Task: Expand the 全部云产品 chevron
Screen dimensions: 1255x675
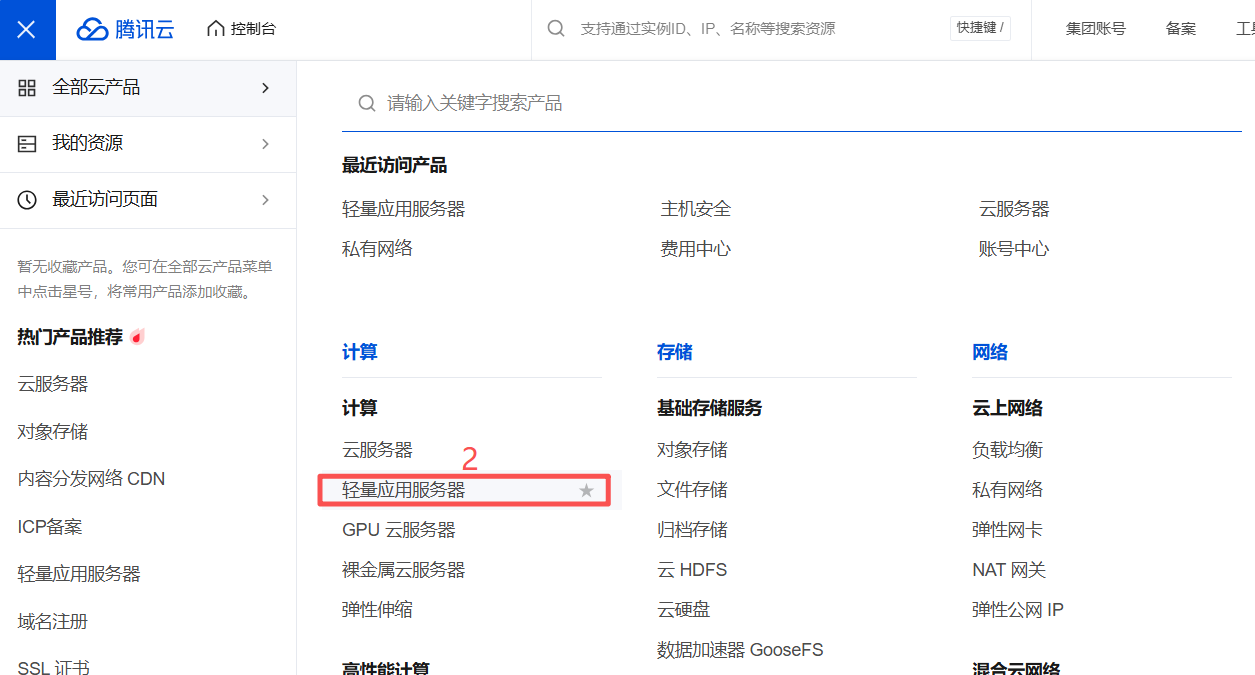Action: pos(265,88)
